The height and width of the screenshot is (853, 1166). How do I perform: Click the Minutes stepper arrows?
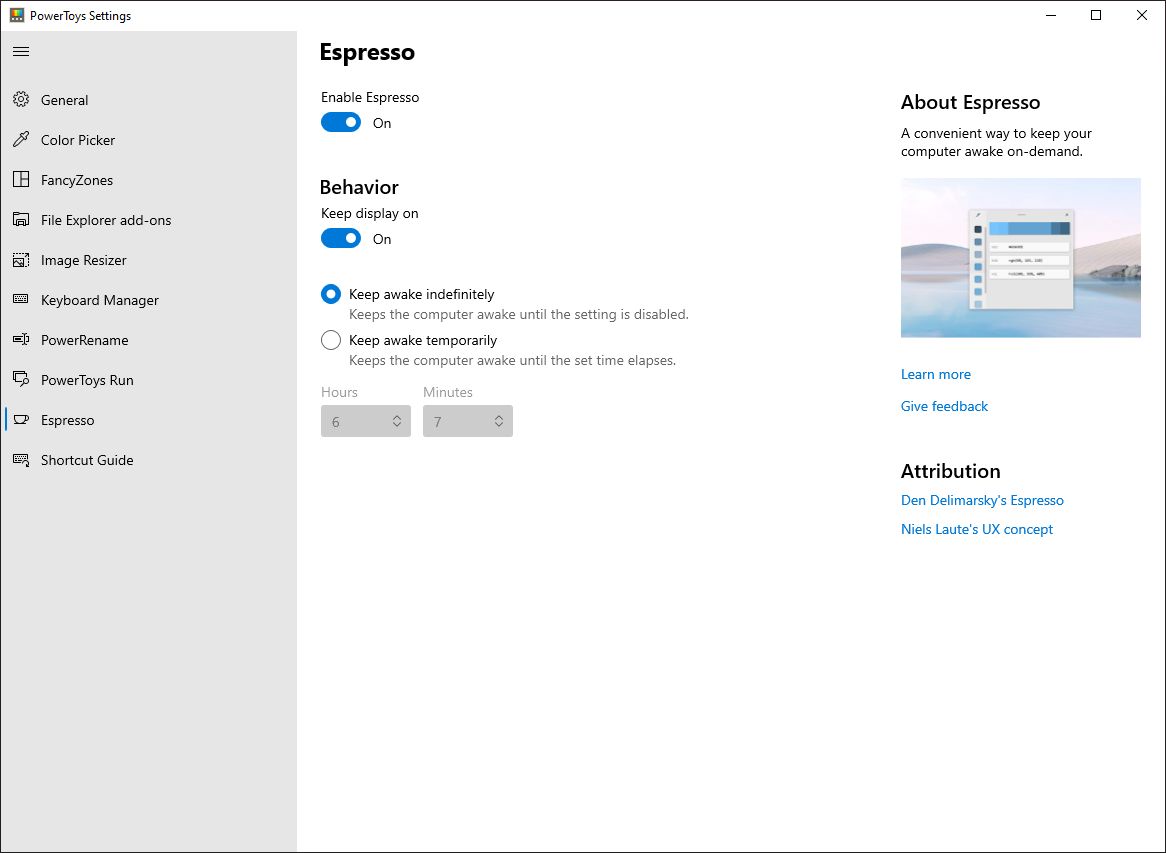499,422
